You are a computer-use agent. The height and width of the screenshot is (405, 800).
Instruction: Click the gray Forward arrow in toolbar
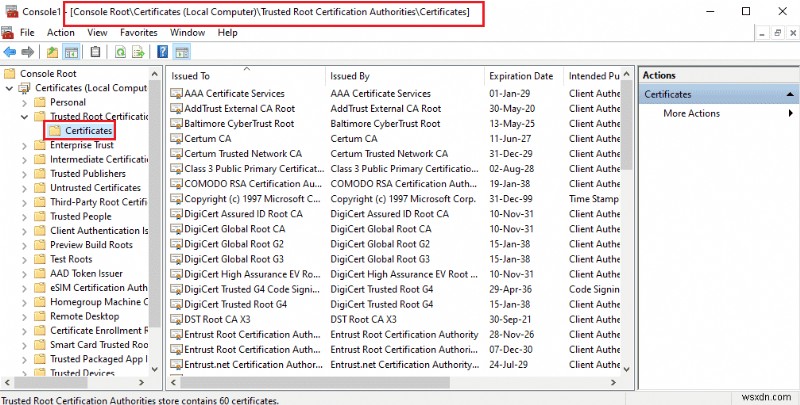(28, 52)
